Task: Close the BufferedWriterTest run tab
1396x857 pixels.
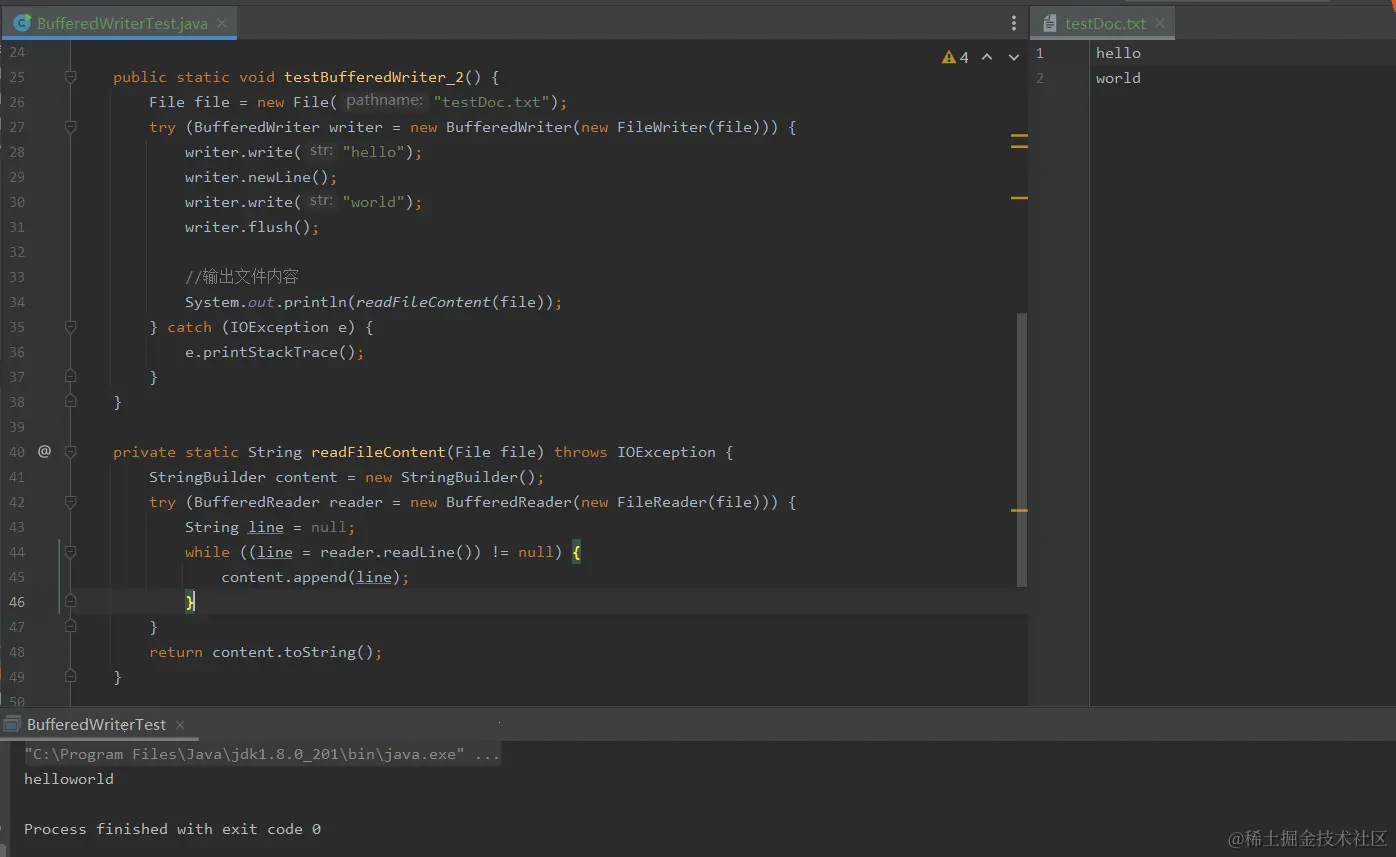Action: (180, 725)
